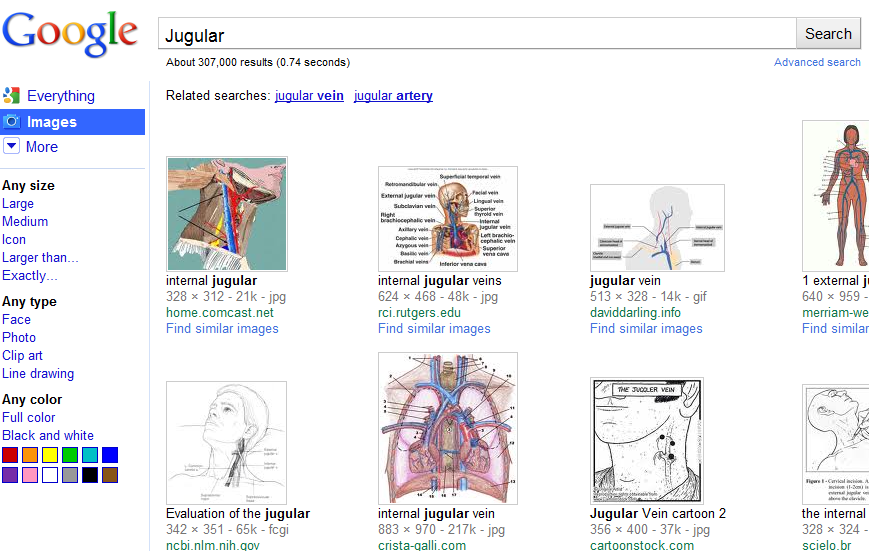The image size is (869, 551).
Task: Click the cartoonstock.com source text
Action: (x=642, y=545)
